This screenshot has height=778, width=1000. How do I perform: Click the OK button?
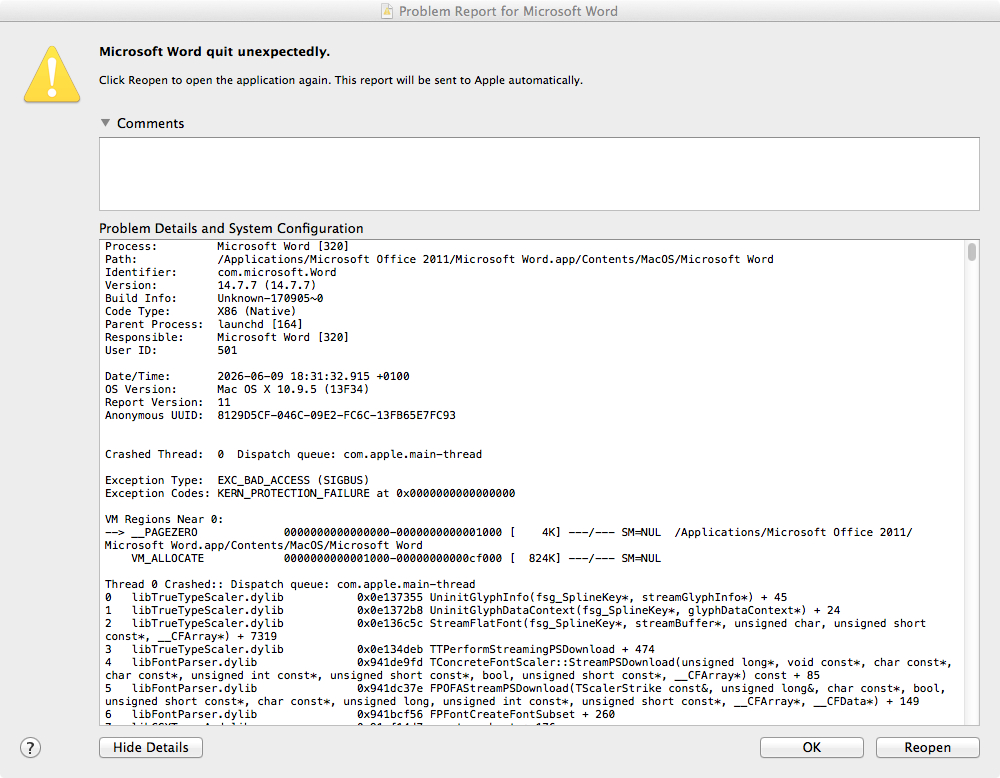[x=812, y=747]
